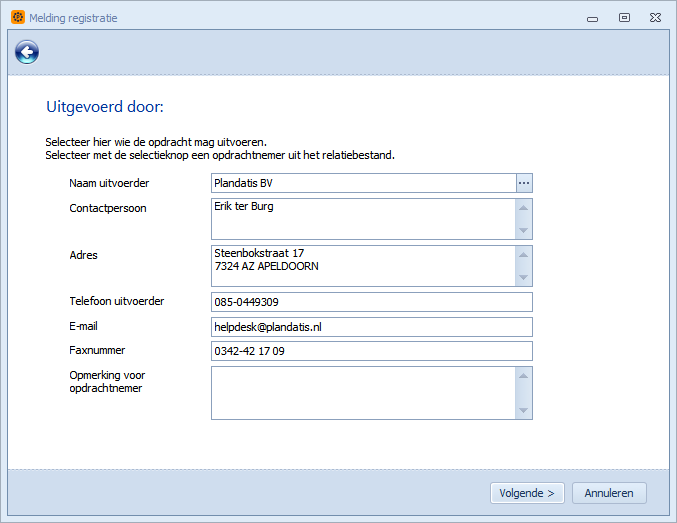Open relation selector with ellipsis button
This screenshot has height=523, width=677.
[x=524, y=183]
